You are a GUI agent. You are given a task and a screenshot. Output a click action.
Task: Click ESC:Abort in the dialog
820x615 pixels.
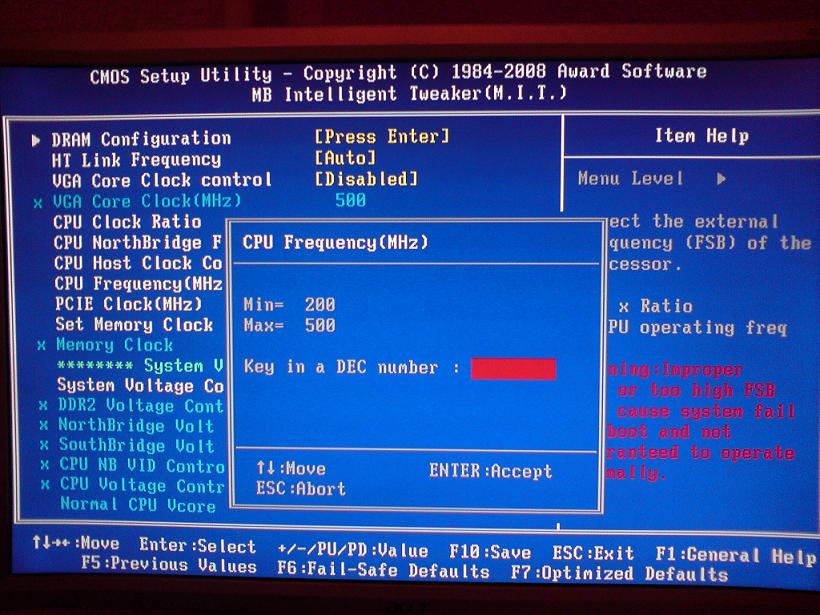pyautogui.click(x=301, y=488)
